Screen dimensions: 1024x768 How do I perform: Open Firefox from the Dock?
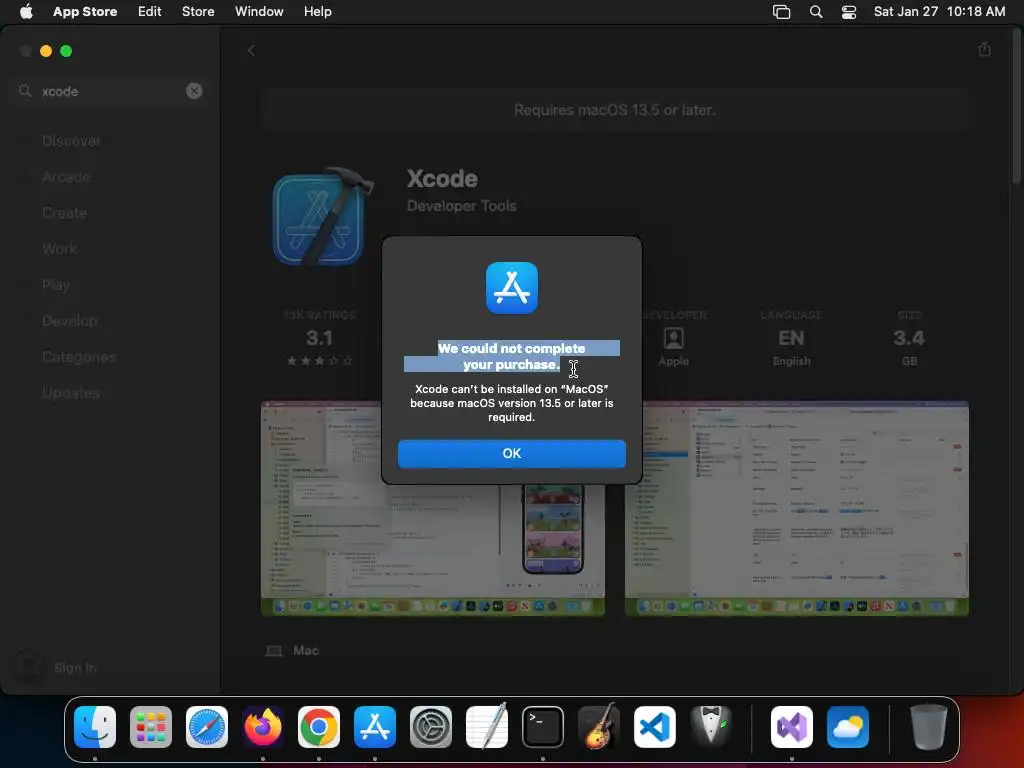tap(263, 726)
